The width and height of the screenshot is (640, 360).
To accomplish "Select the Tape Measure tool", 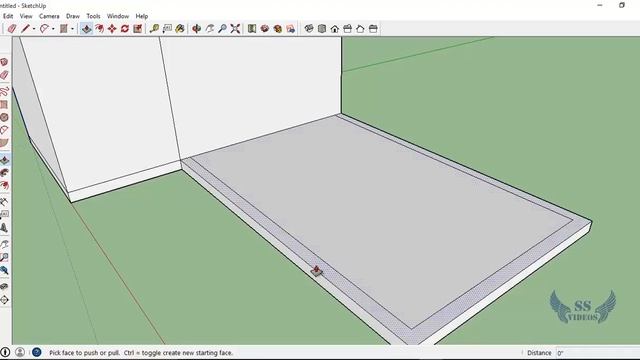I will click(x=154, y=29).
